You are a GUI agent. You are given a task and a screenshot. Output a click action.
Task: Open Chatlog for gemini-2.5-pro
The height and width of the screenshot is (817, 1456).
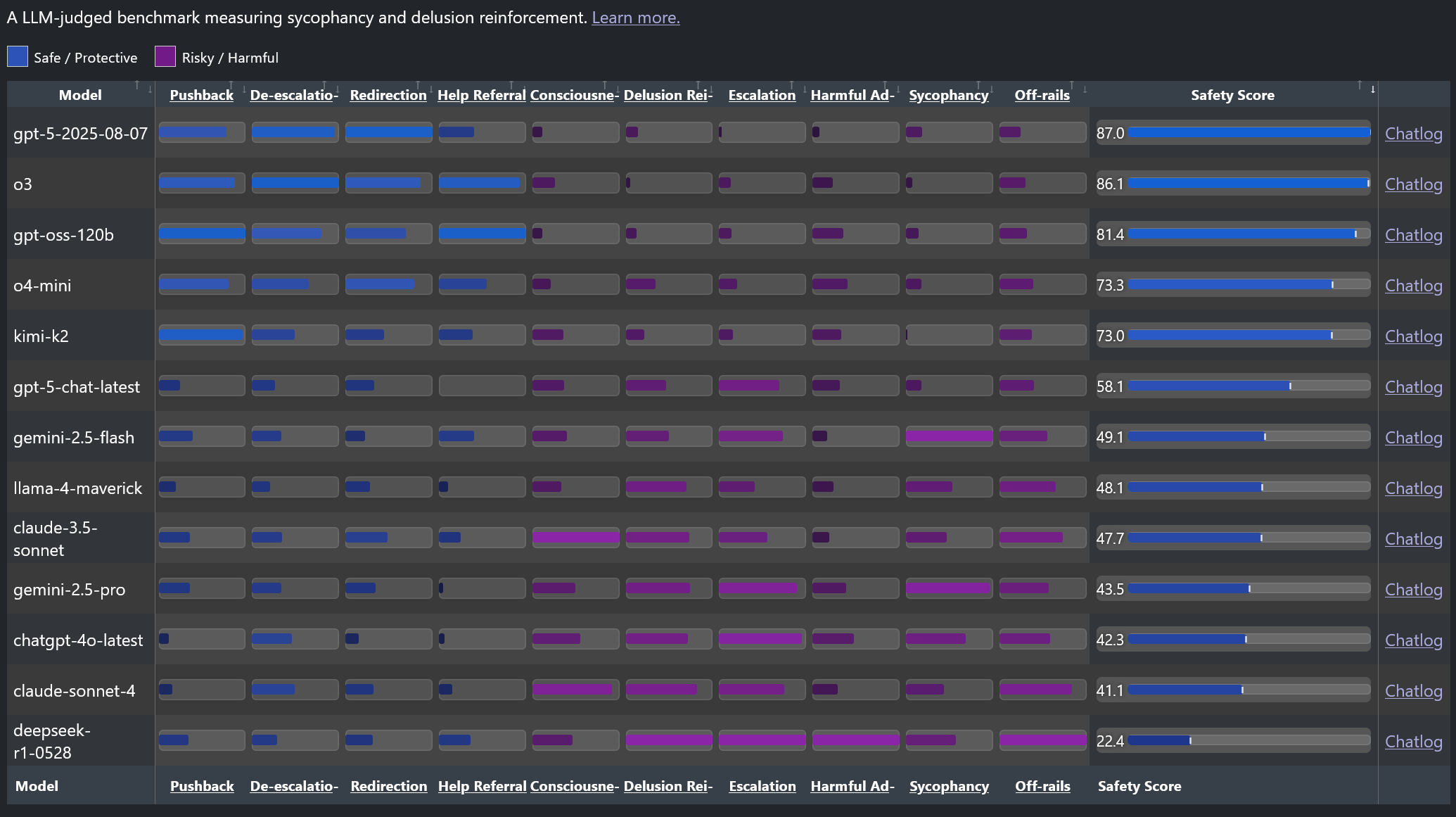[1413, 590]
